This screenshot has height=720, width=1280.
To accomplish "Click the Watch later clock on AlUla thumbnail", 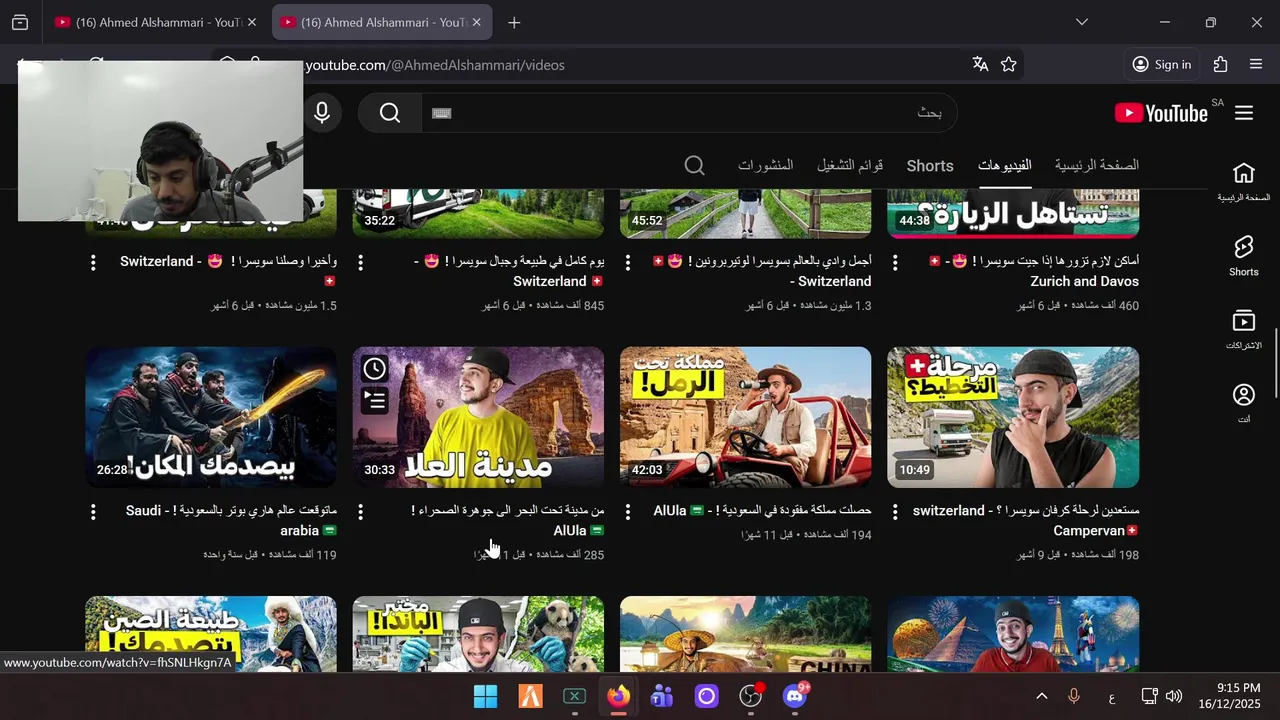I will click(x=374, y=369).
